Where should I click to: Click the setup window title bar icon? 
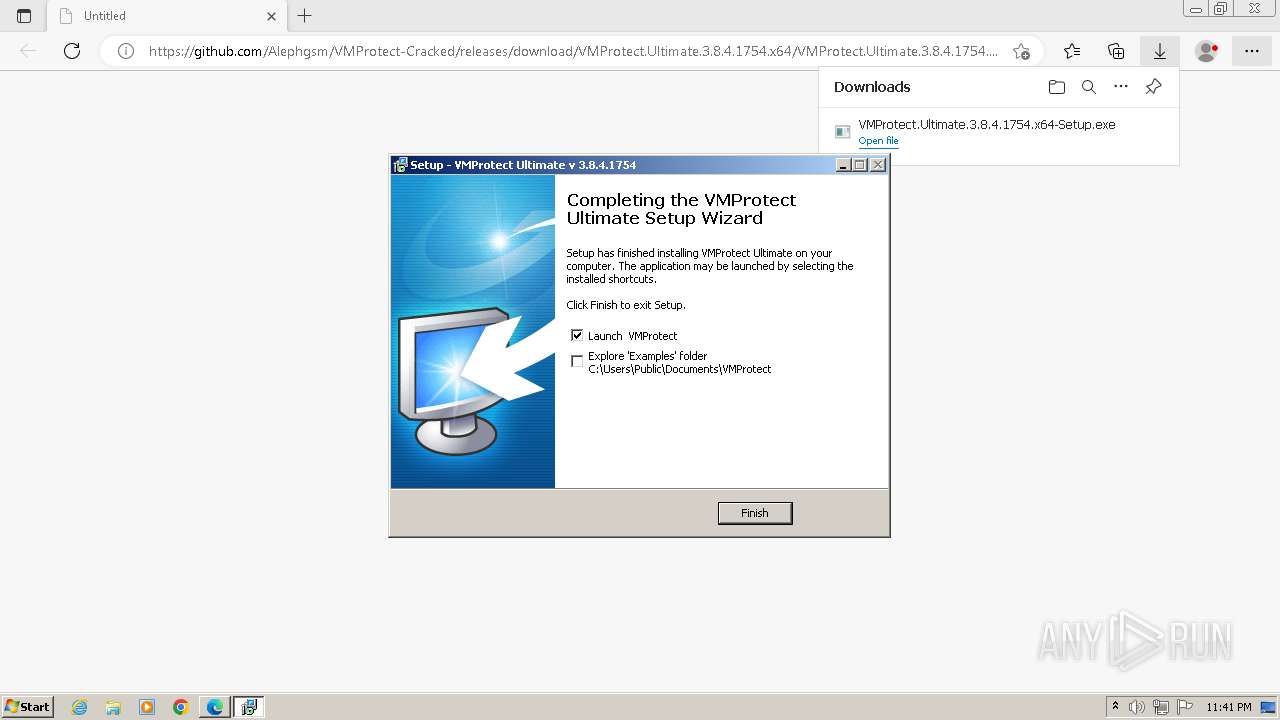click(400, 165)
